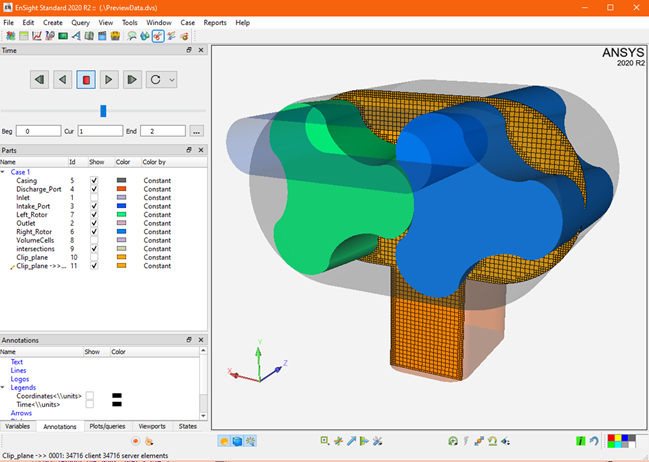Jump to beginning time step
This screenshot has height=462, width=649.
pyautogui.click(x=40, y=79)
